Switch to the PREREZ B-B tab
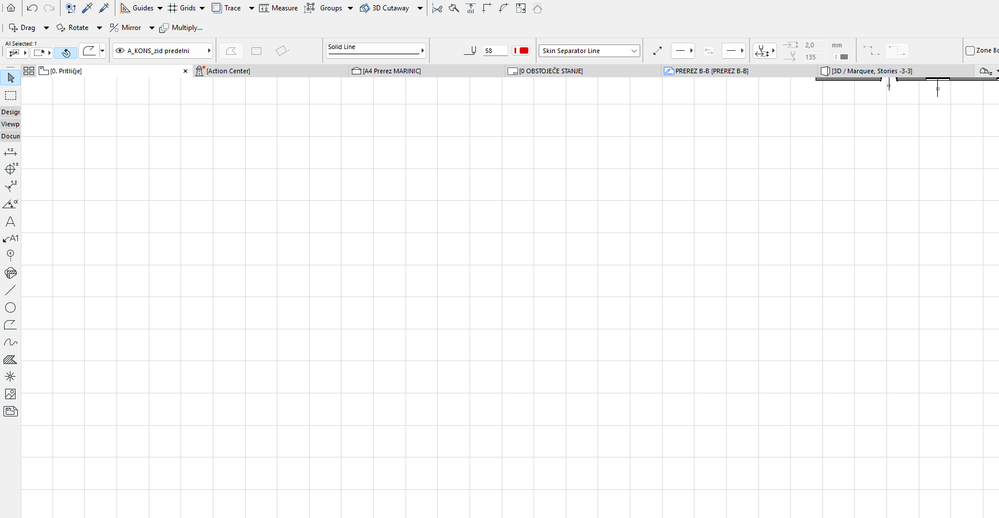 pyautogui.click(x=739, y=71)
